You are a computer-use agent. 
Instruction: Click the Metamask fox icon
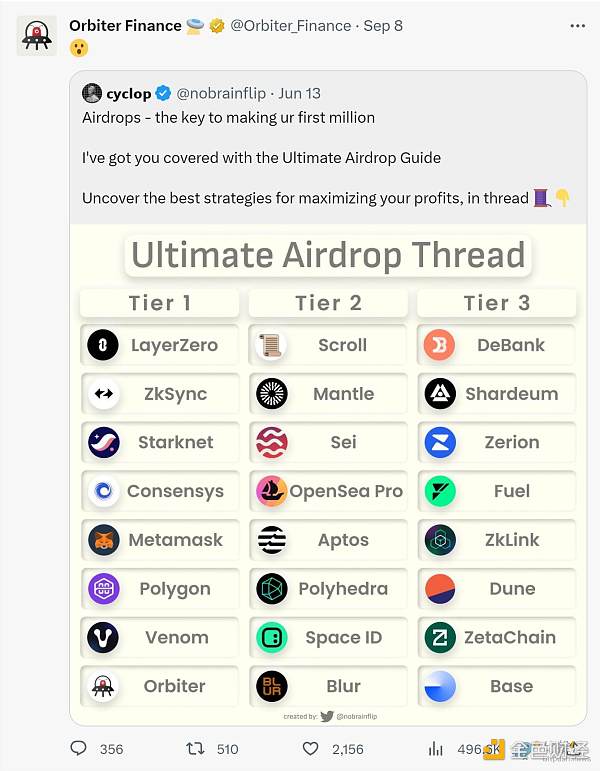[x=103, y=540]
